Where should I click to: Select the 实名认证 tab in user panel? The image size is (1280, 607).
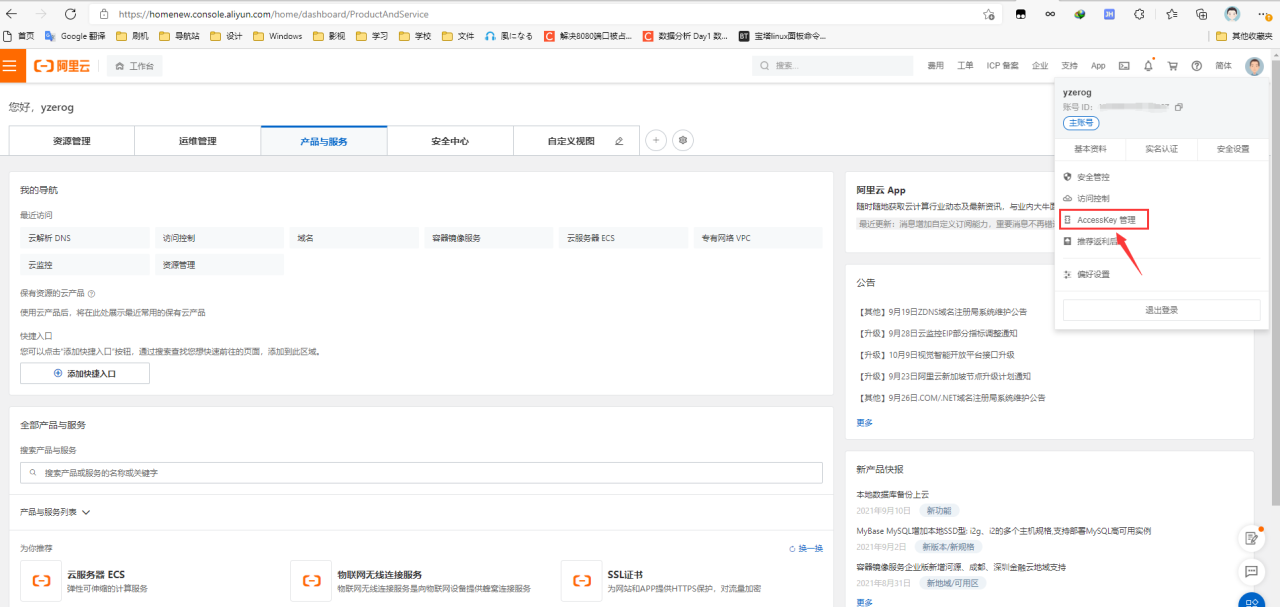(x=1162, y=148)
